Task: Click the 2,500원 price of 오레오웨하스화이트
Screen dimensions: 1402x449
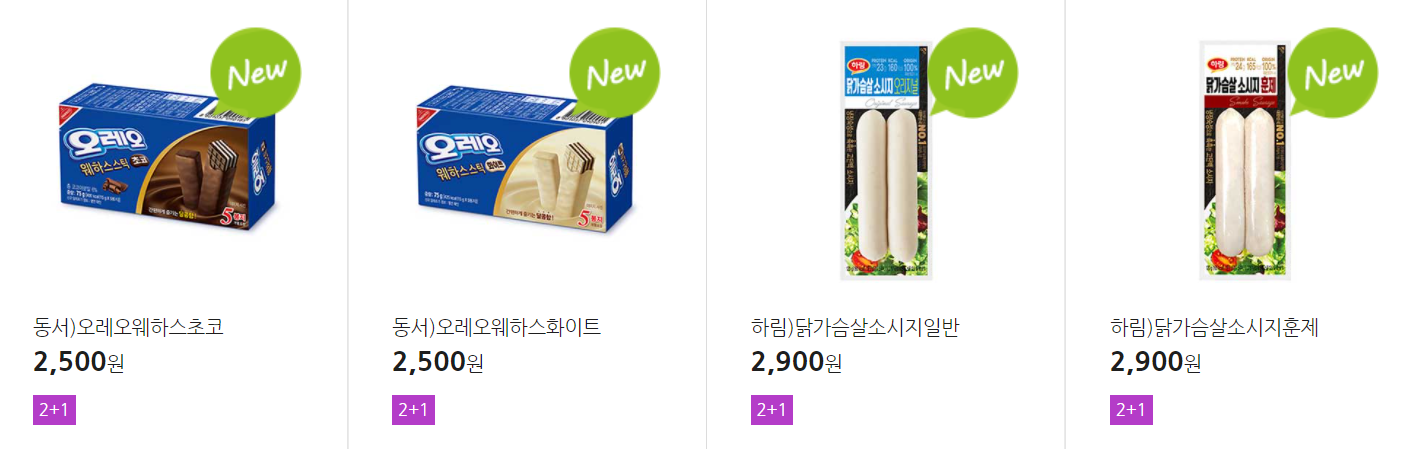Action: pyautogui.click(x=438, y=362)
